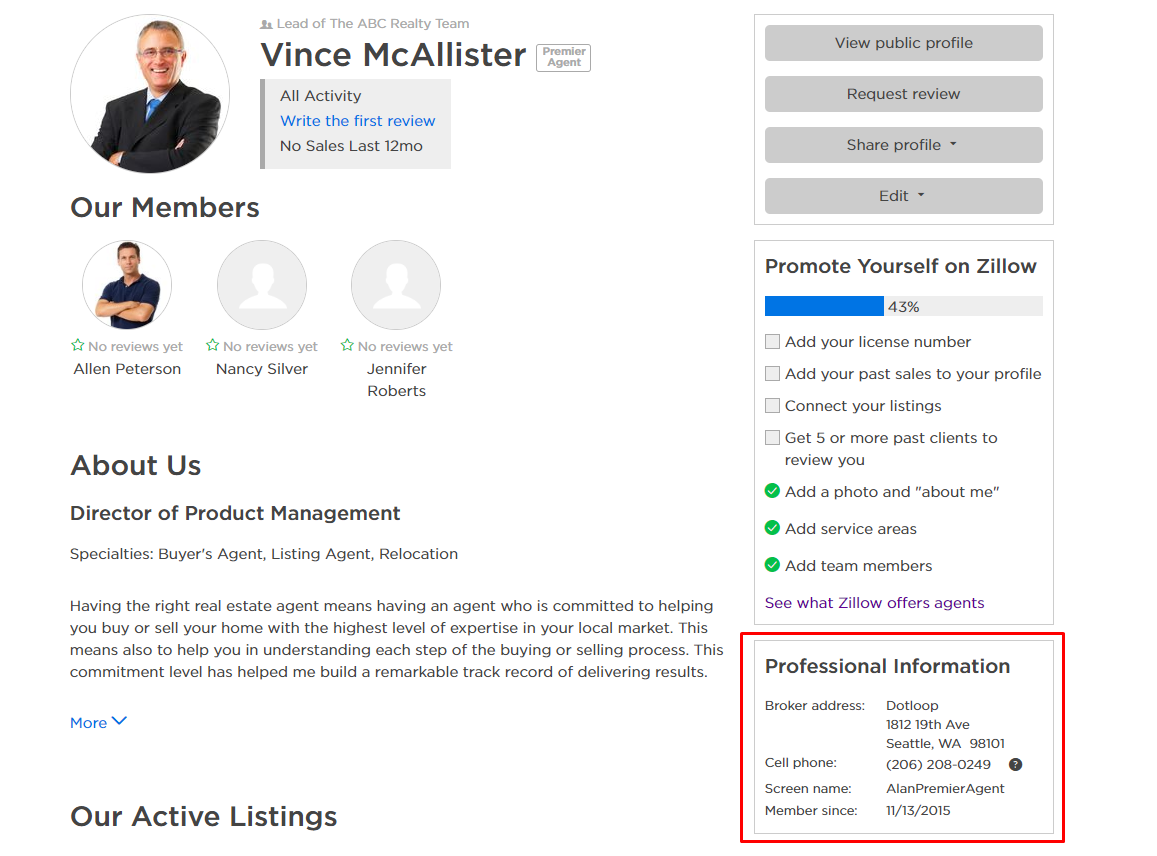This screenshot has width=1157, height=856.
Task: Click the star icon above Jennifer Roberts
Action: [347, 346]
